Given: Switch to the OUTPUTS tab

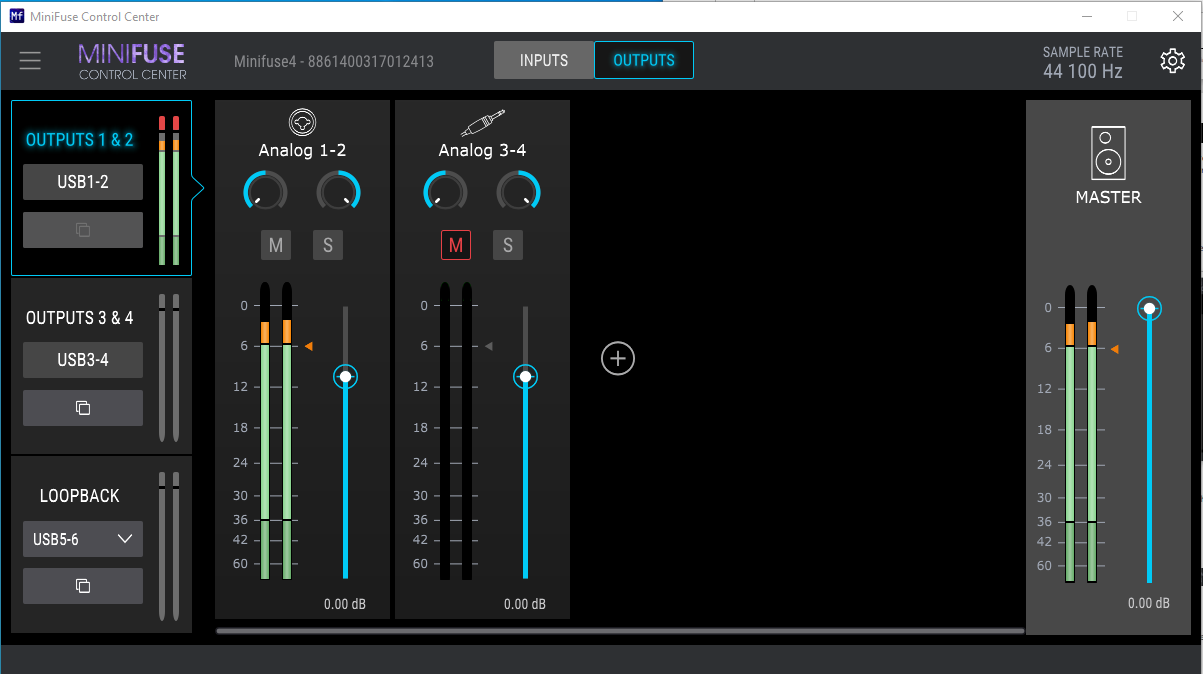Looking at the screenshot, I should pos(644,60).
